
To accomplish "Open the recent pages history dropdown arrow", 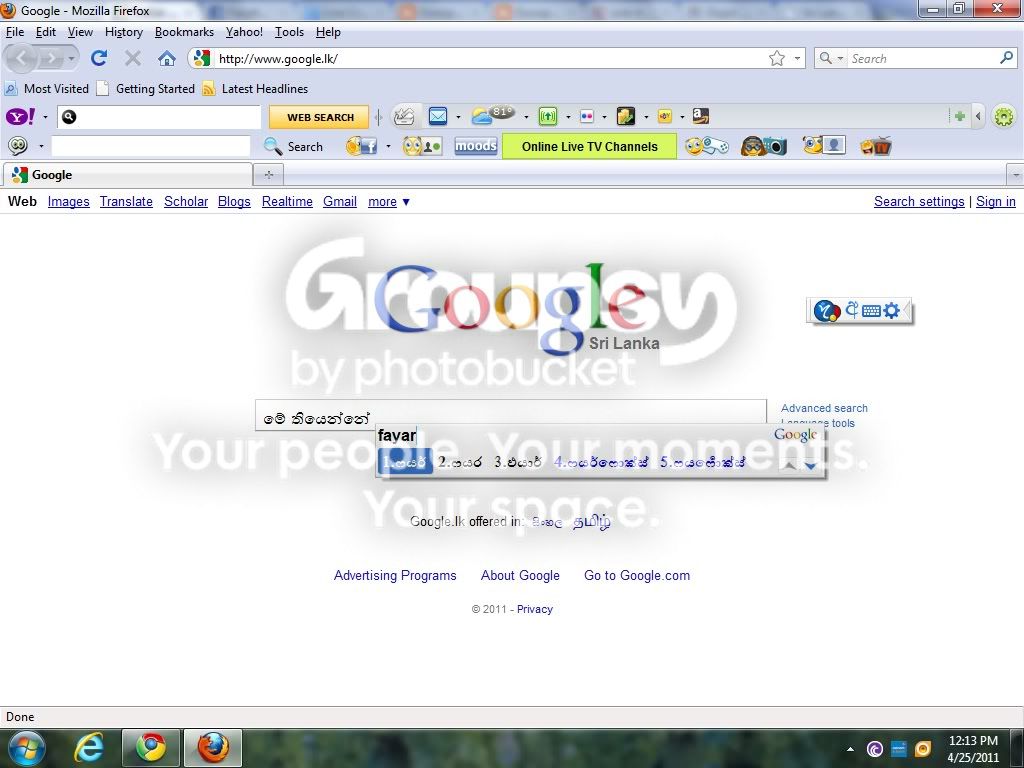I will click(71, 59).
